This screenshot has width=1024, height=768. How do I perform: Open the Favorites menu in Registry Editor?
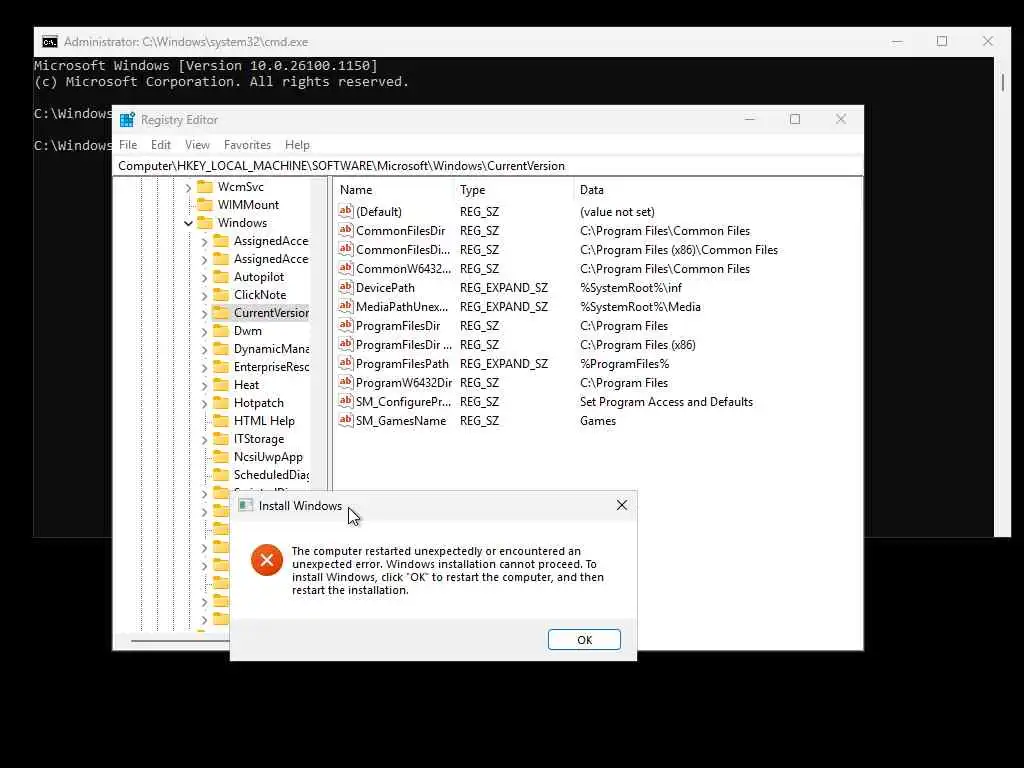[247, 144]
